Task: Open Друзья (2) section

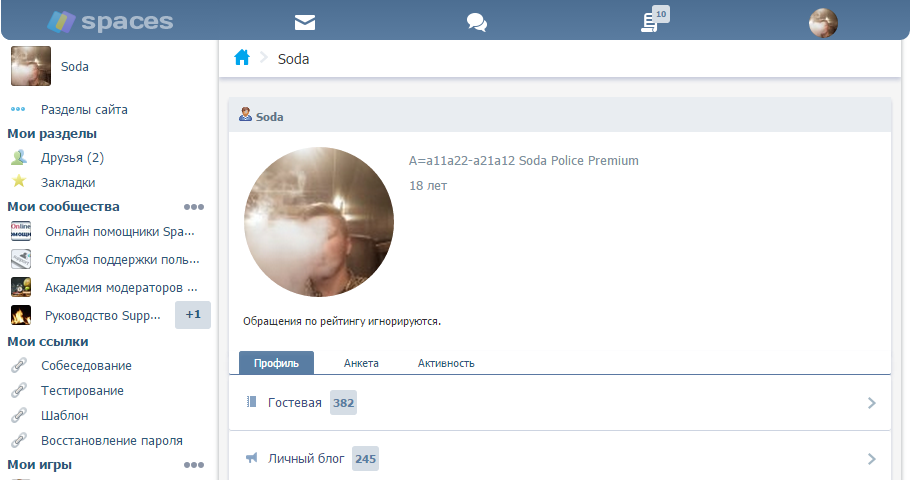Action: [72, 158]
